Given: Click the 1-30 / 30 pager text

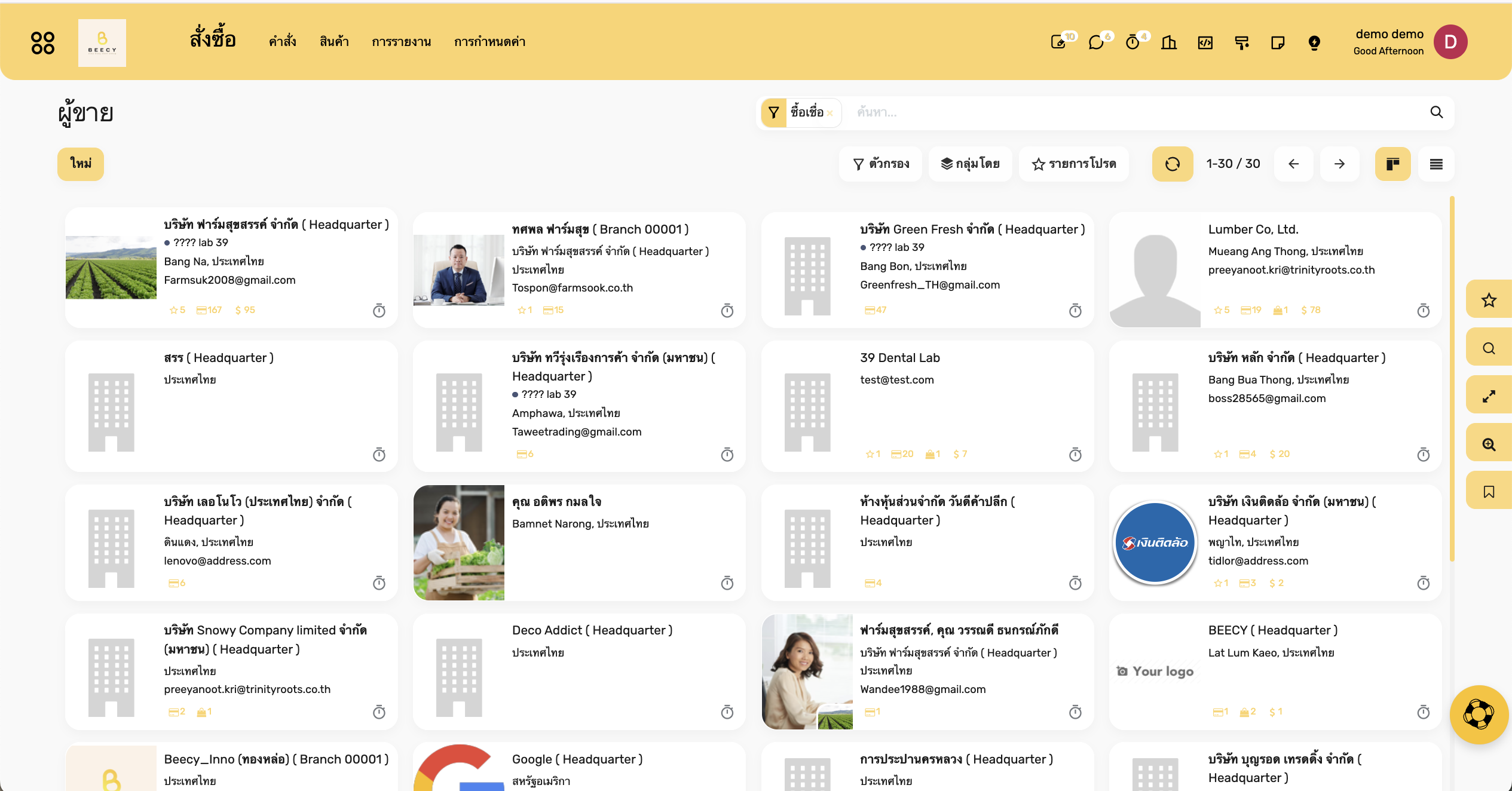Looking at the screenshot, I should 1233,164.
